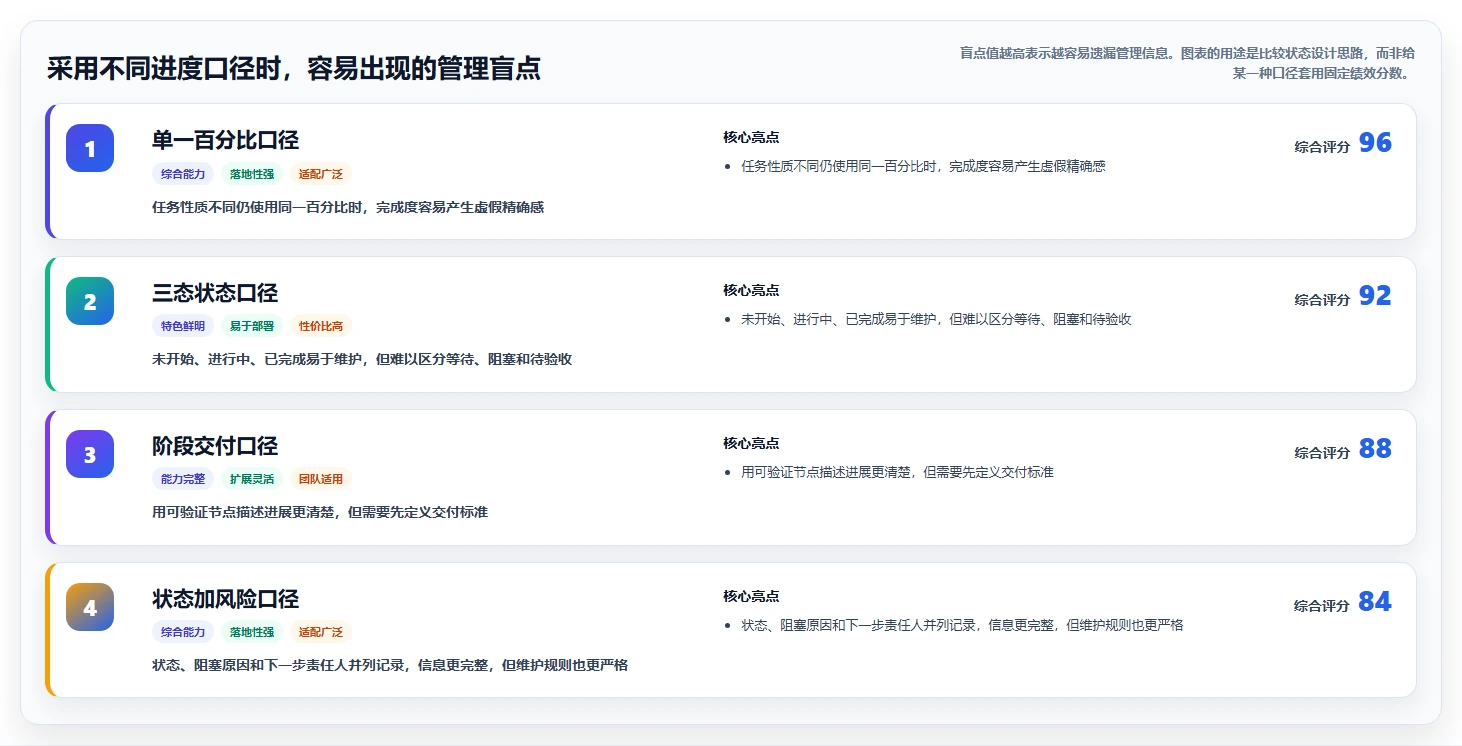Viewport: 1462px width, 746px height.
Task: Click the score 88
Action: coord(1375,449)
